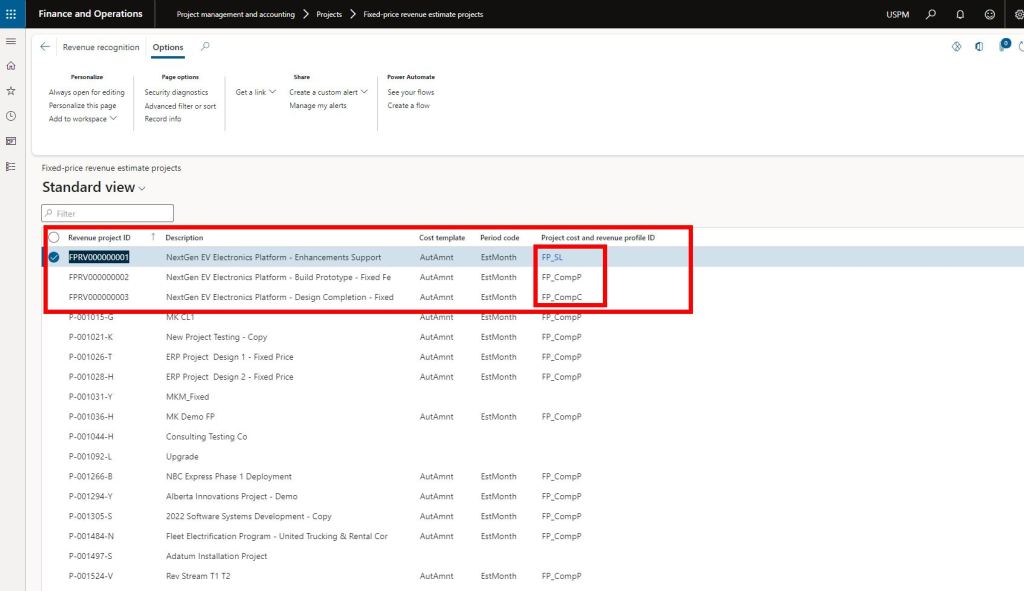1024x591 pixels.
Task: Open the app launcher waffle icon
Action: [11, 14]
